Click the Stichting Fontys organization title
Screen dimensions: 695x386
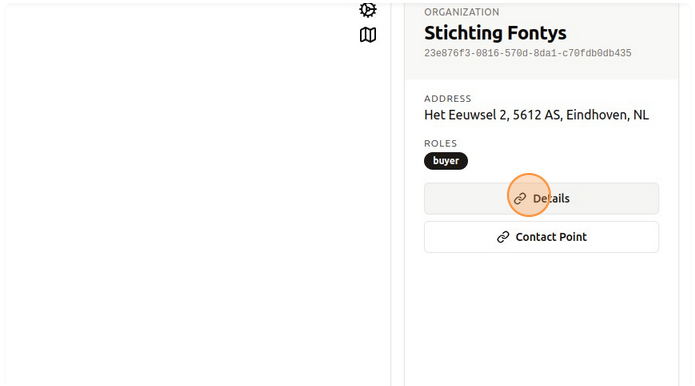pyautogui.click(x=495, y=33)
